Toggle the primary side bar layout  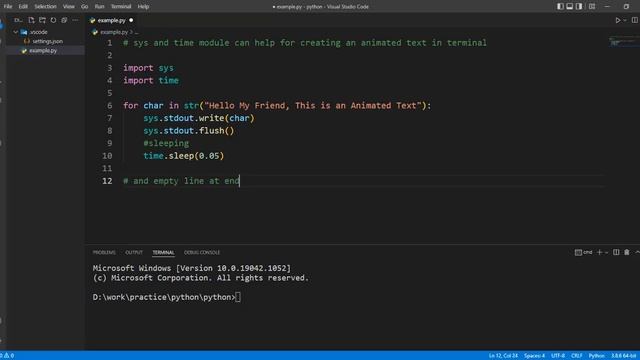(x=560, y=7)
